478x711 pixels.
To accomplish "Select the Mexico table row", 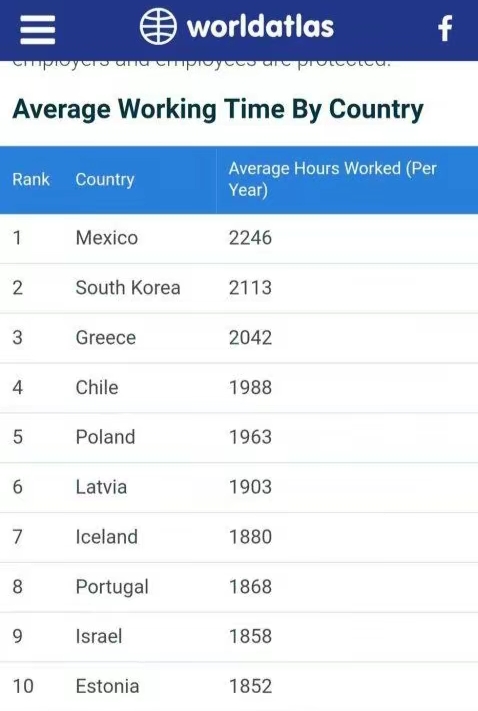I will (x=239, y=238).
